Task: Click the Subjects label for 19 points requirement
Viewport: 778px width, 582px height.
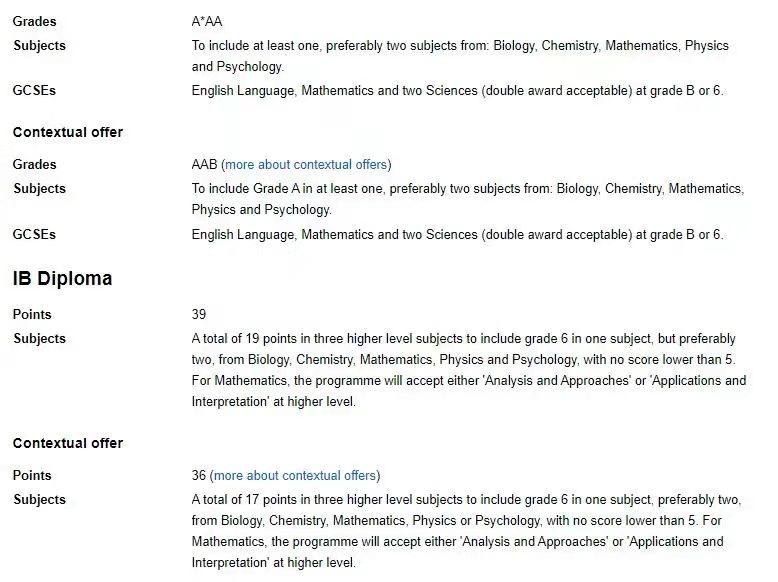Action: 40,339
